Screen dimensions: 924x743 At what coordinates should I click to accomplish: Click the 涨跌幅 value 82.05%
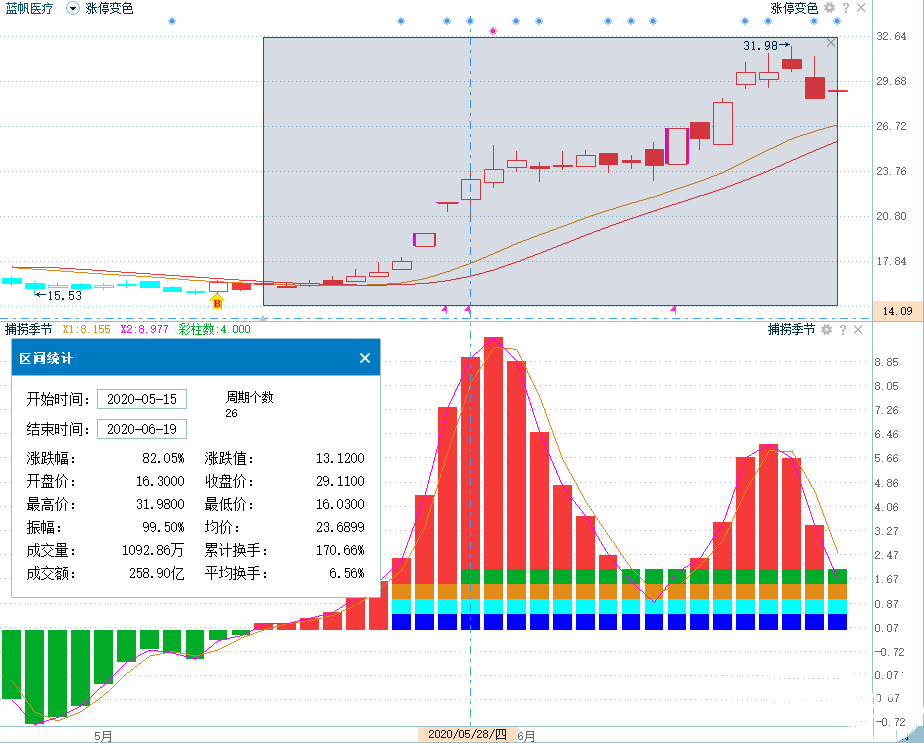point(163,458)
